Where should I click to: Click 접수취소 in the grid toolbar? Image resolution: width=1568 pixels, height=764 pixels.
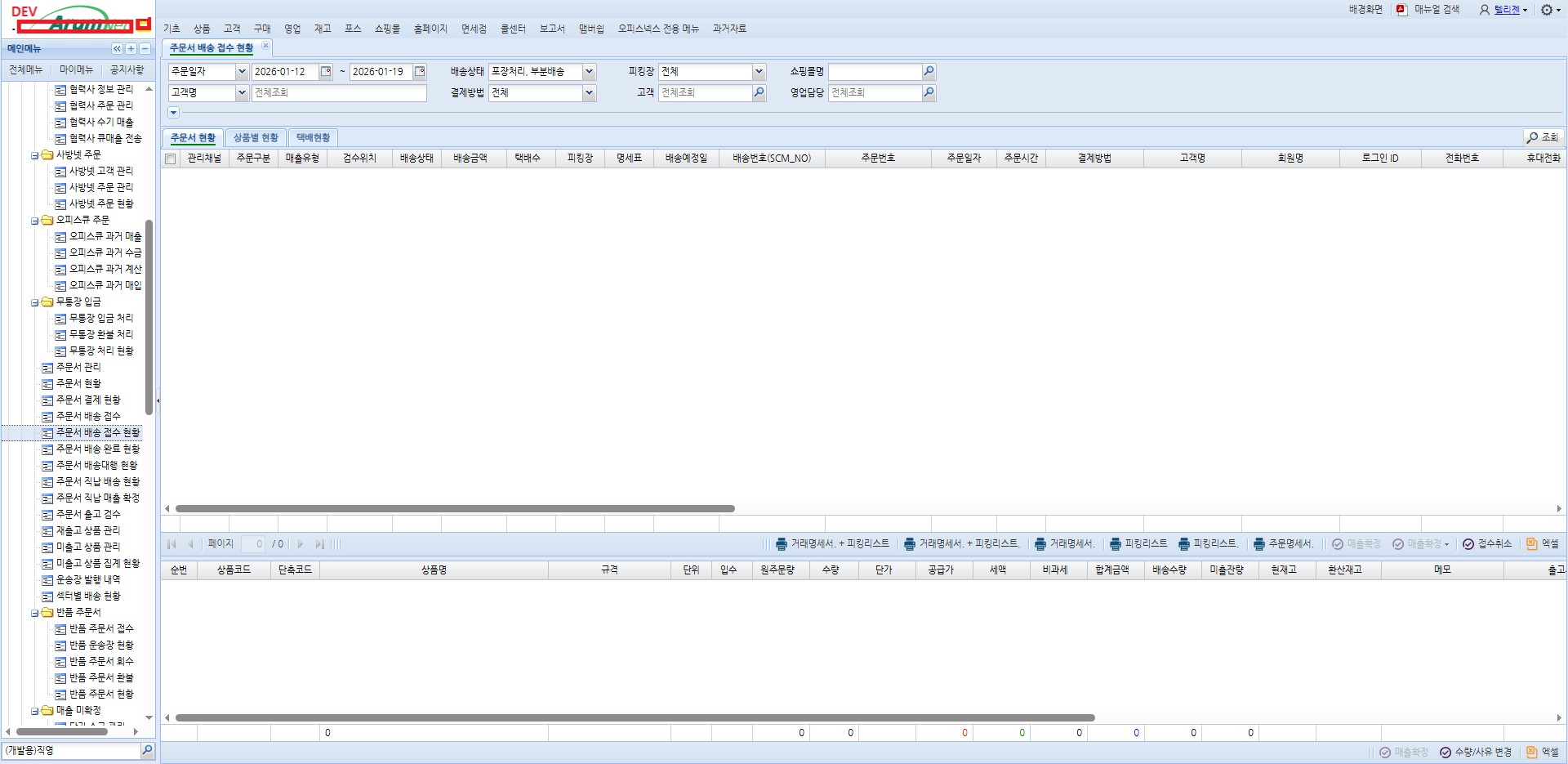point(1487,544)
